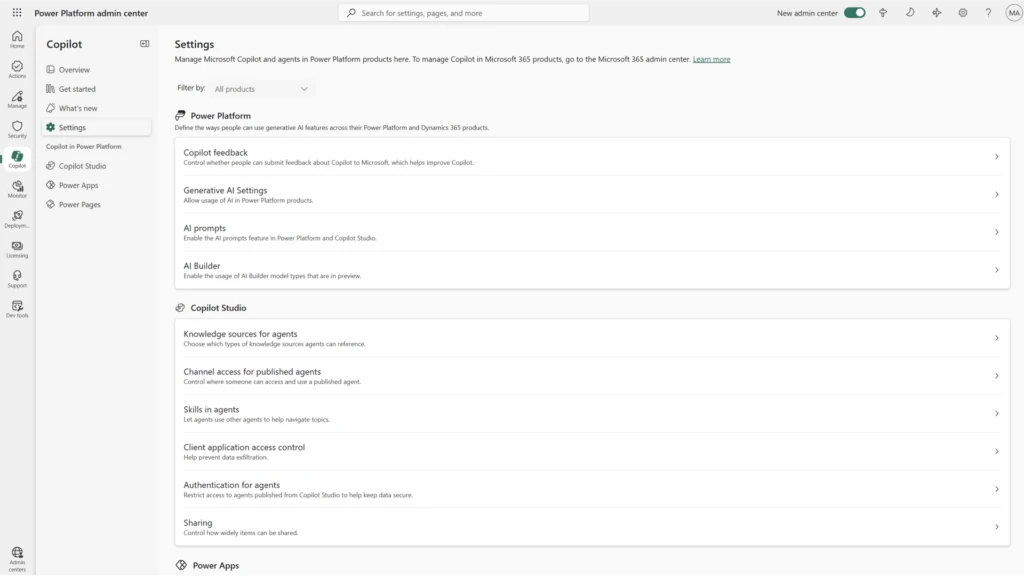Click the Learn more link
The height and width of the screenshot is (576, 1024).
[x=711, y=59]
